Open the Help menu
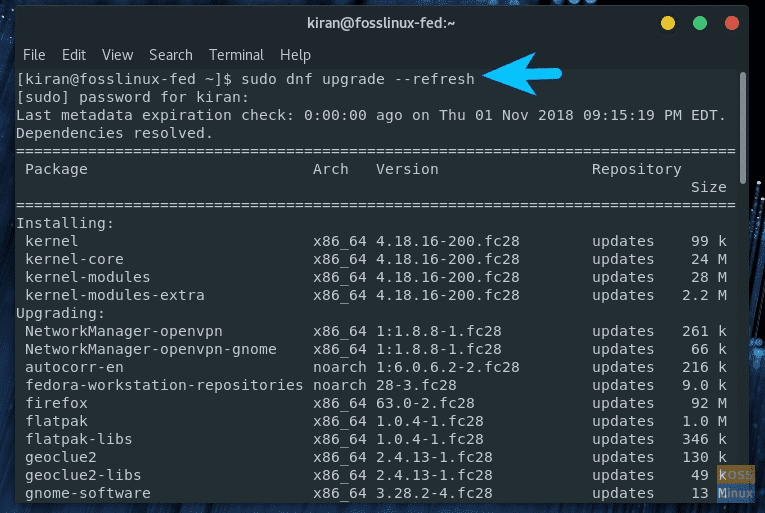The image size is (765, 513). (x=295, y=55)
